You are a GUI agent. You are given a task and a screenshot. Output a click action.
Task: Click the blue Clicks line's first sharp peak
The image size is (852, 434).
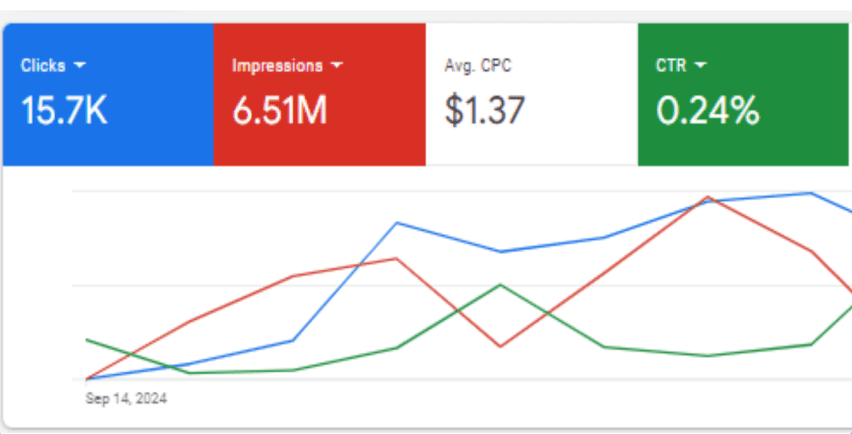pyautogui.click(x=398, y=223)
